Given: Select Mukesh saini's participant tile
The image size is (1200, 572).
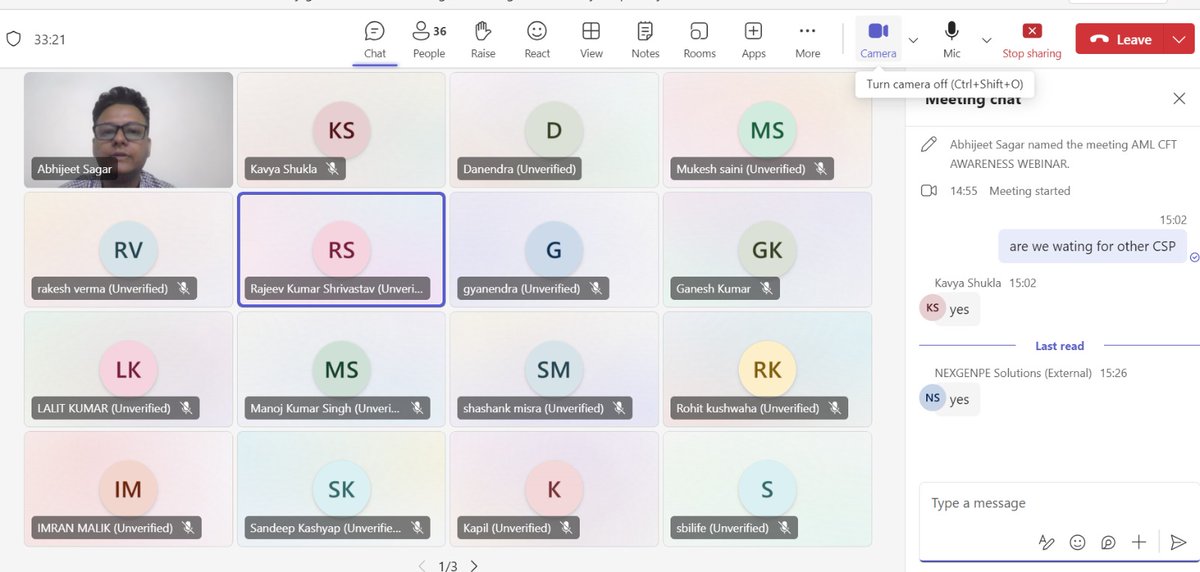Looking at the screenshot, I should pos(767,130).
